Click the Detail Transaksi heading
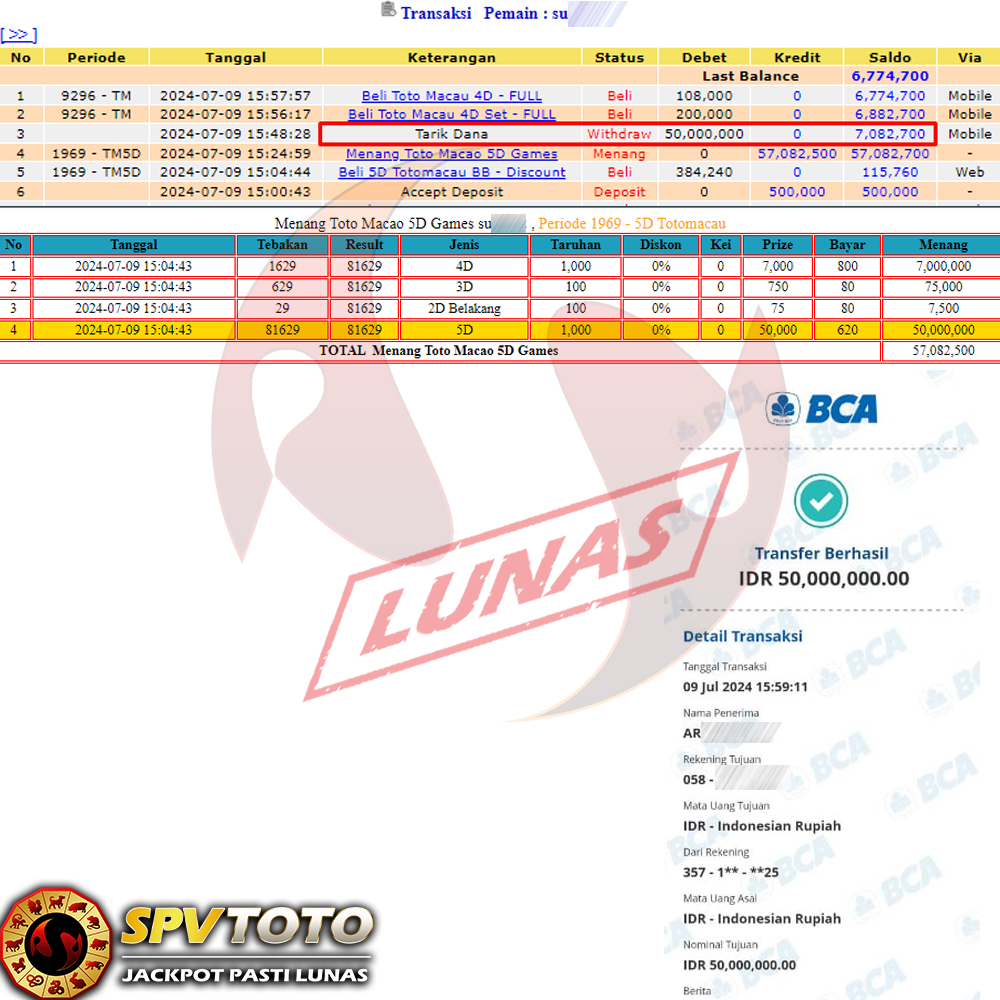This screenshot has height=1000, width=1000. tap(742, 637)
